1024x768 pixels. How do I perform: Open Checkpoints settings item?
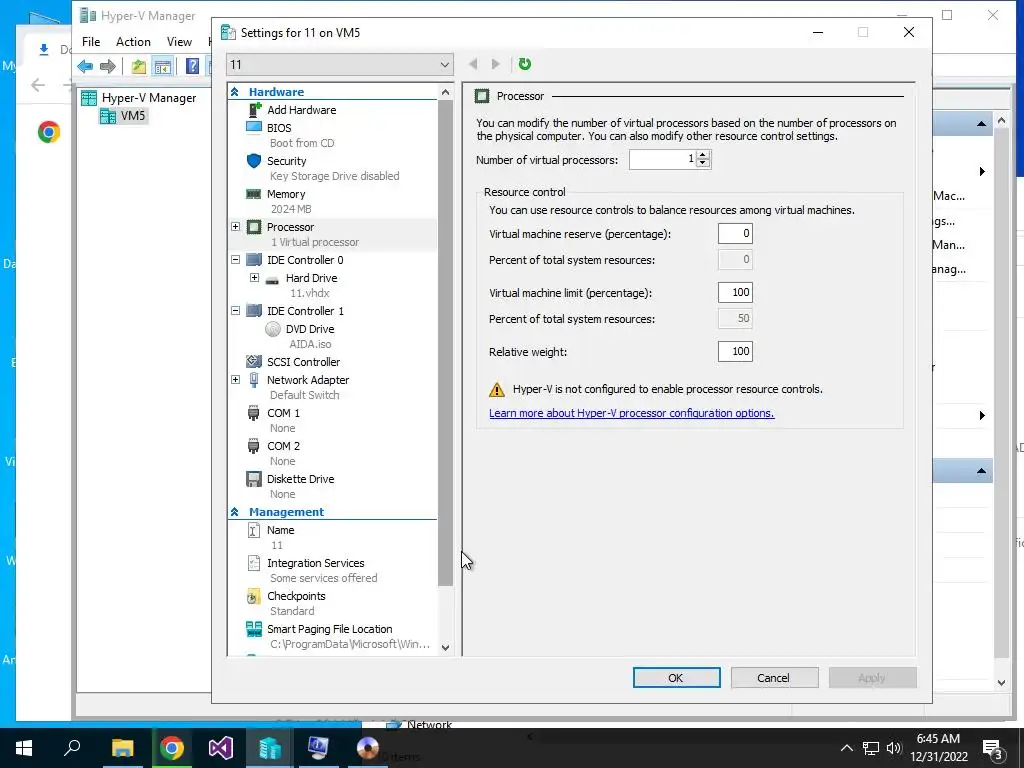296,596
